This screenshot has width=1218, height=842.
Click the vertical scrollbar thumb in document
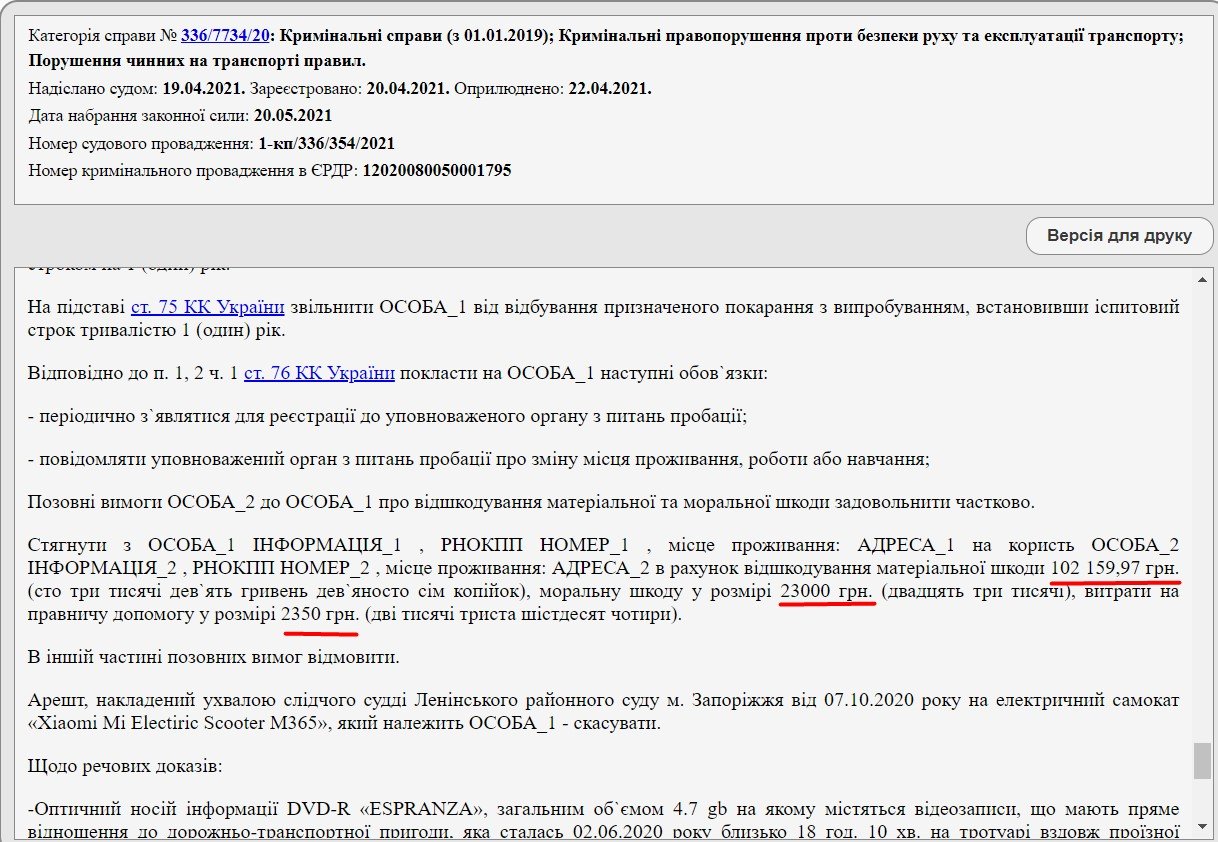pos(1202,760)
